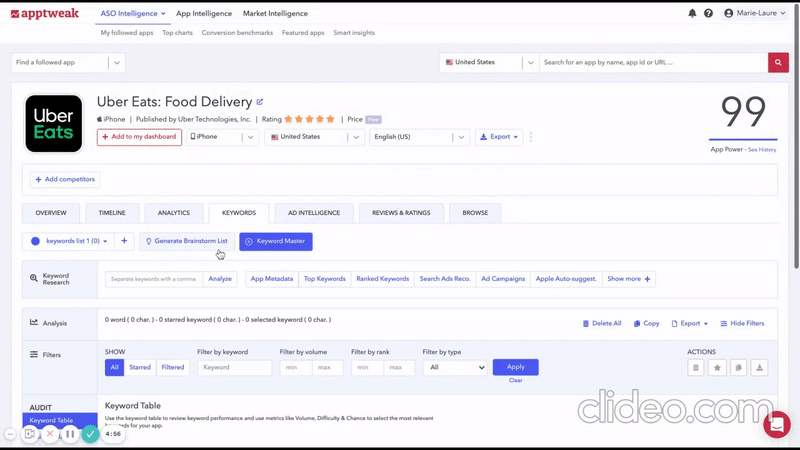The width and height of the screenshot is (800, 450).
Task: Go to Smart insights
Action: pos(354,33)
